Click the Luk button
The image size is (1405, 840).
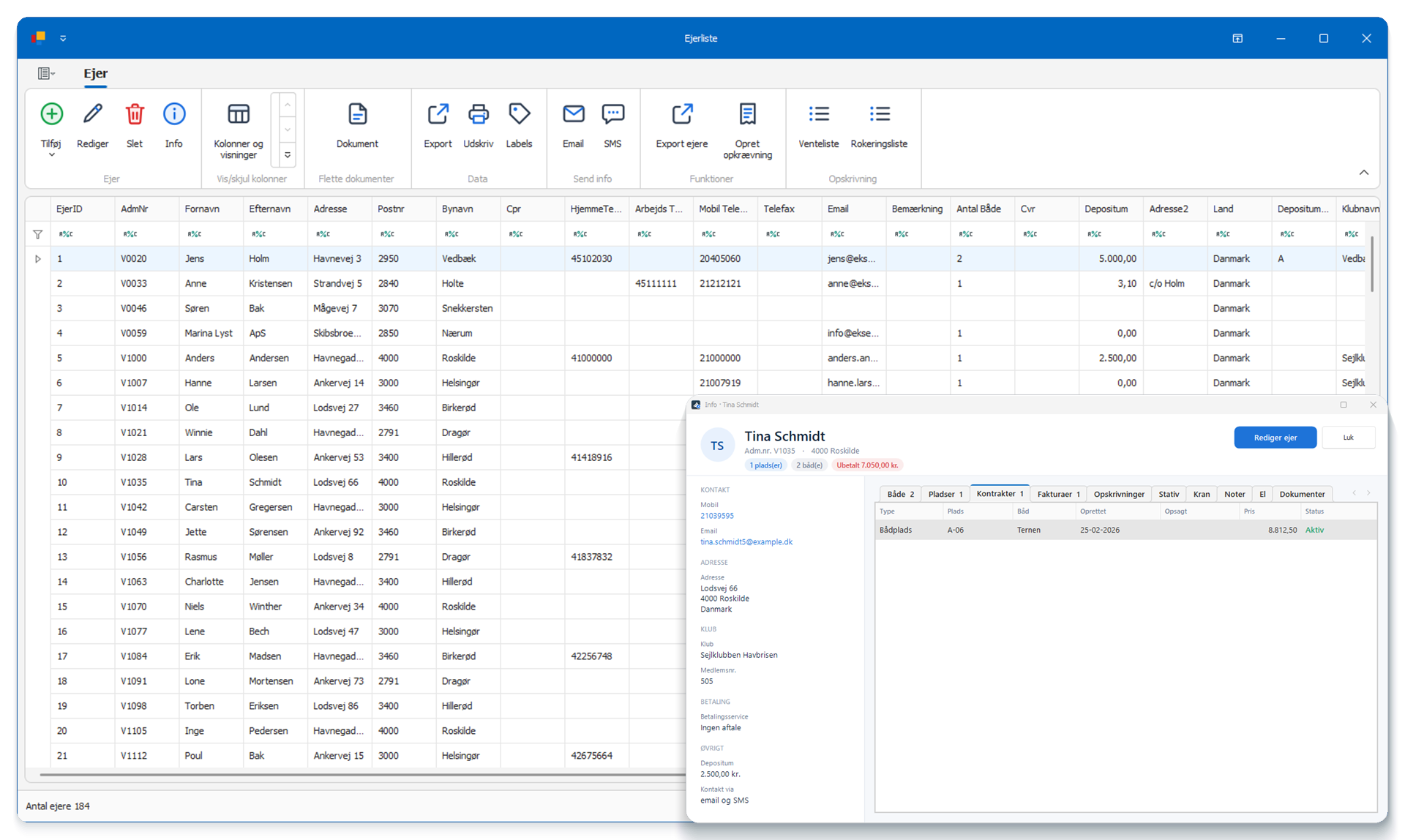1348,438
